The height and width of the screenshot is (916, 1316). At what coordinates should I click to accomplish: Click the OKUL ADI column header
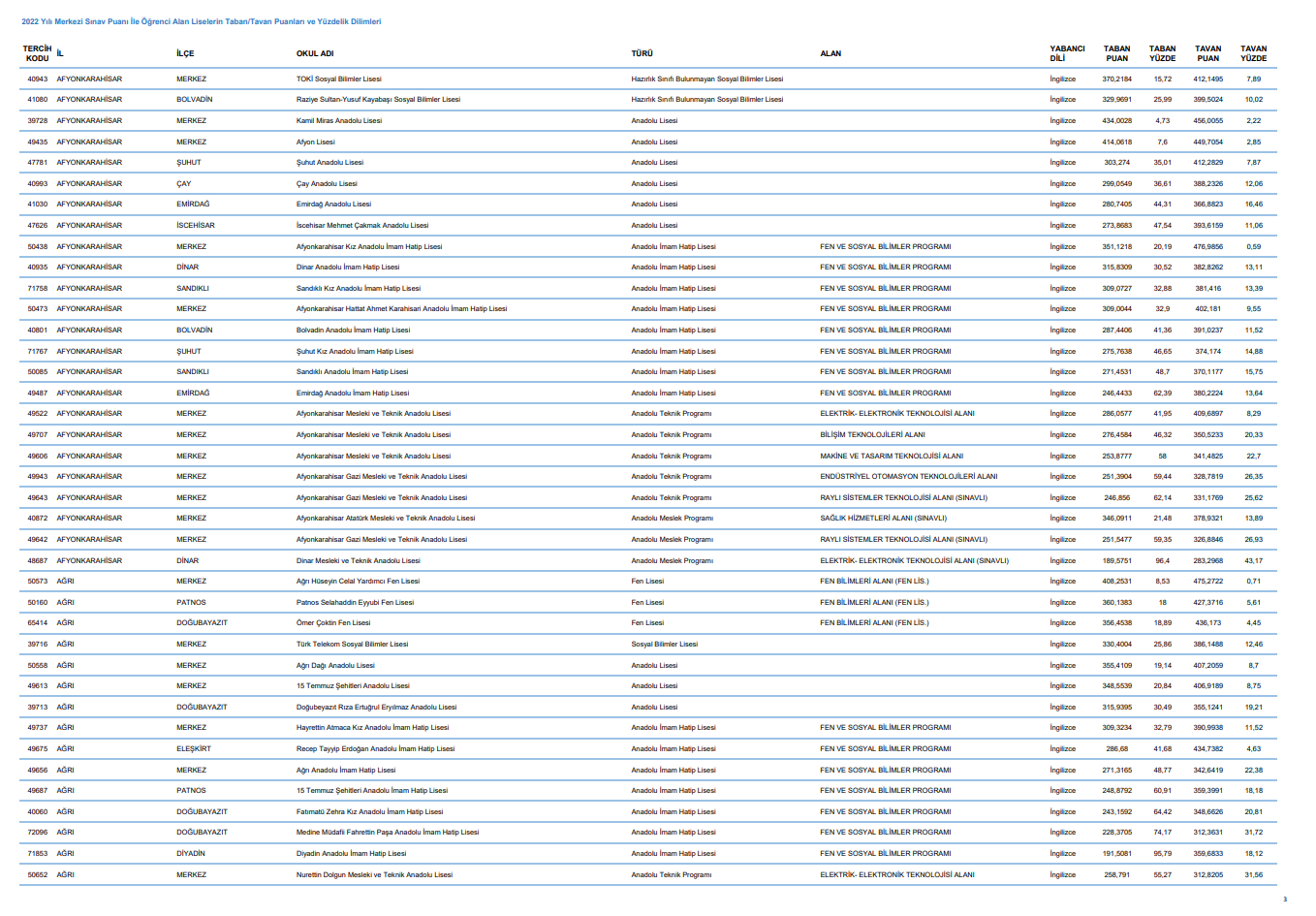pos(315,53)
